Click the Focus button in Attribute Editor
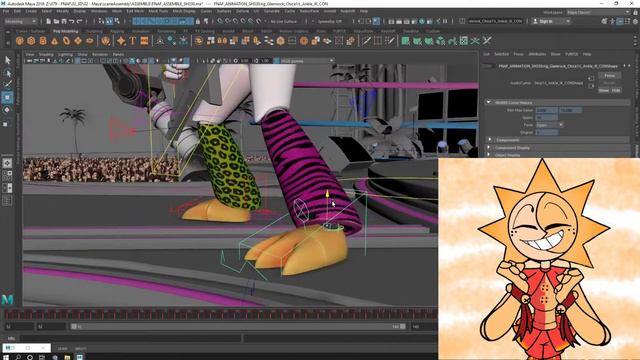This screenshot has width=640, height=360. [609, 76]
